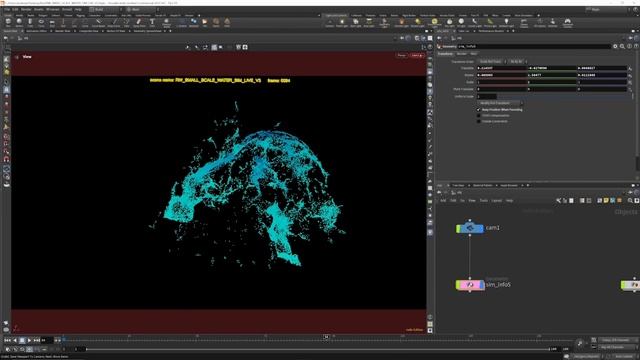The image size is (640, 360).
Task: Click the Translate X input field
Action: click(502, 68)
